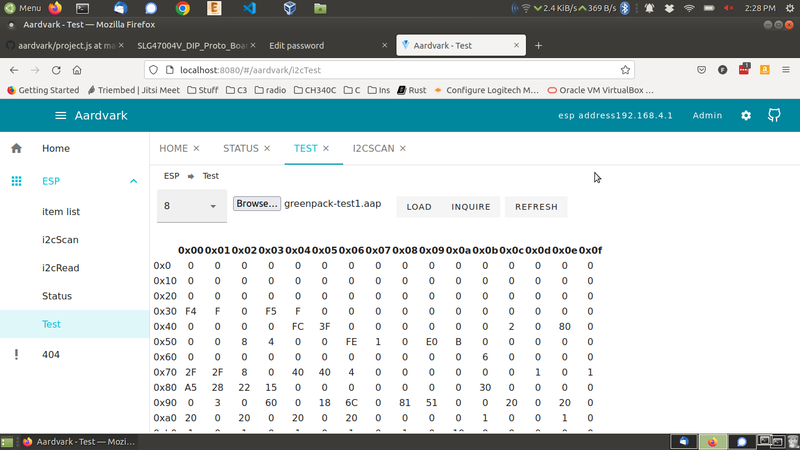Viewport: 800px width, 450px height.
Task: Open i2cScan in sidebar
Action: pos(74,240)
